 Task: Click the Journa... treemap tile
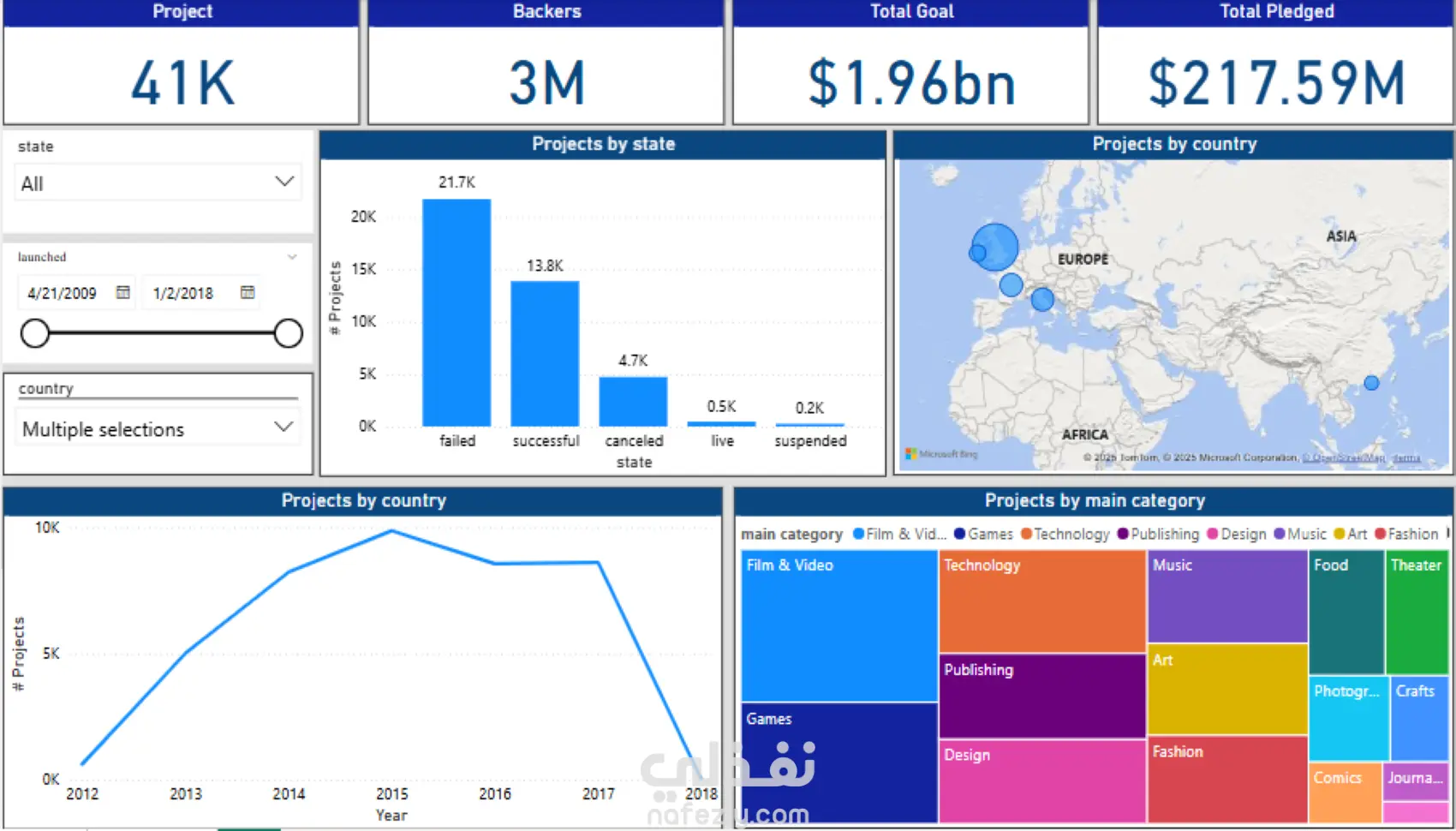coord(1416,781)
